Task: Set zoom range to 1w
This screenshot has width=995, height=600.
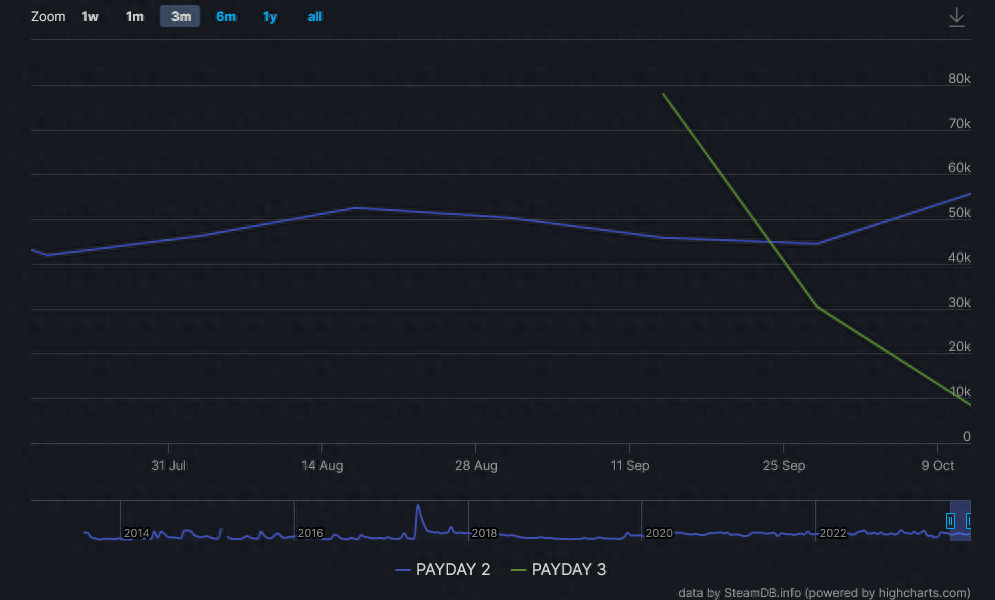Action: pos(90,16)
